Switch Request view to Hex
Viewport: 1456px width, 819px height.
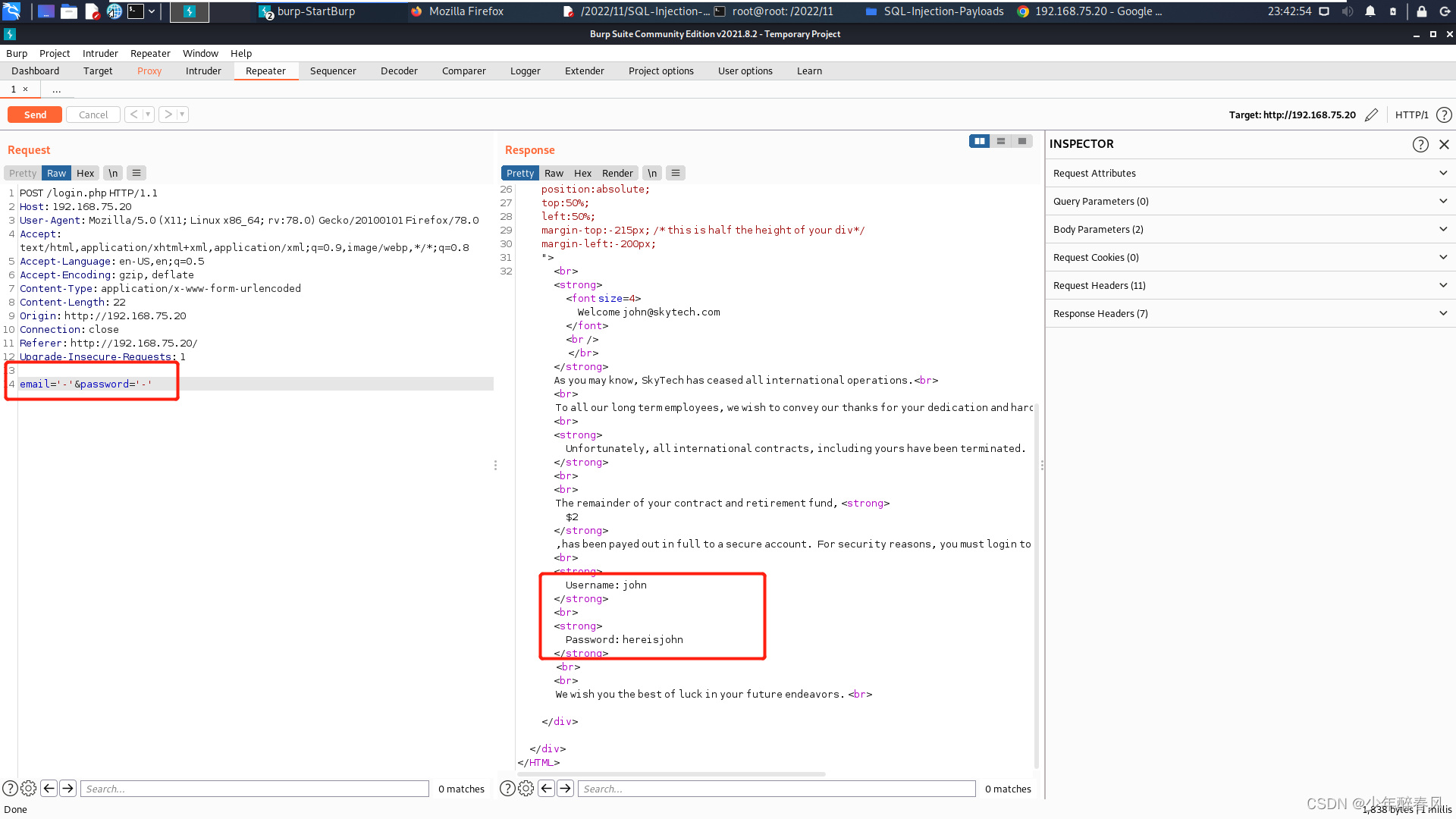(x=85, y=173)
